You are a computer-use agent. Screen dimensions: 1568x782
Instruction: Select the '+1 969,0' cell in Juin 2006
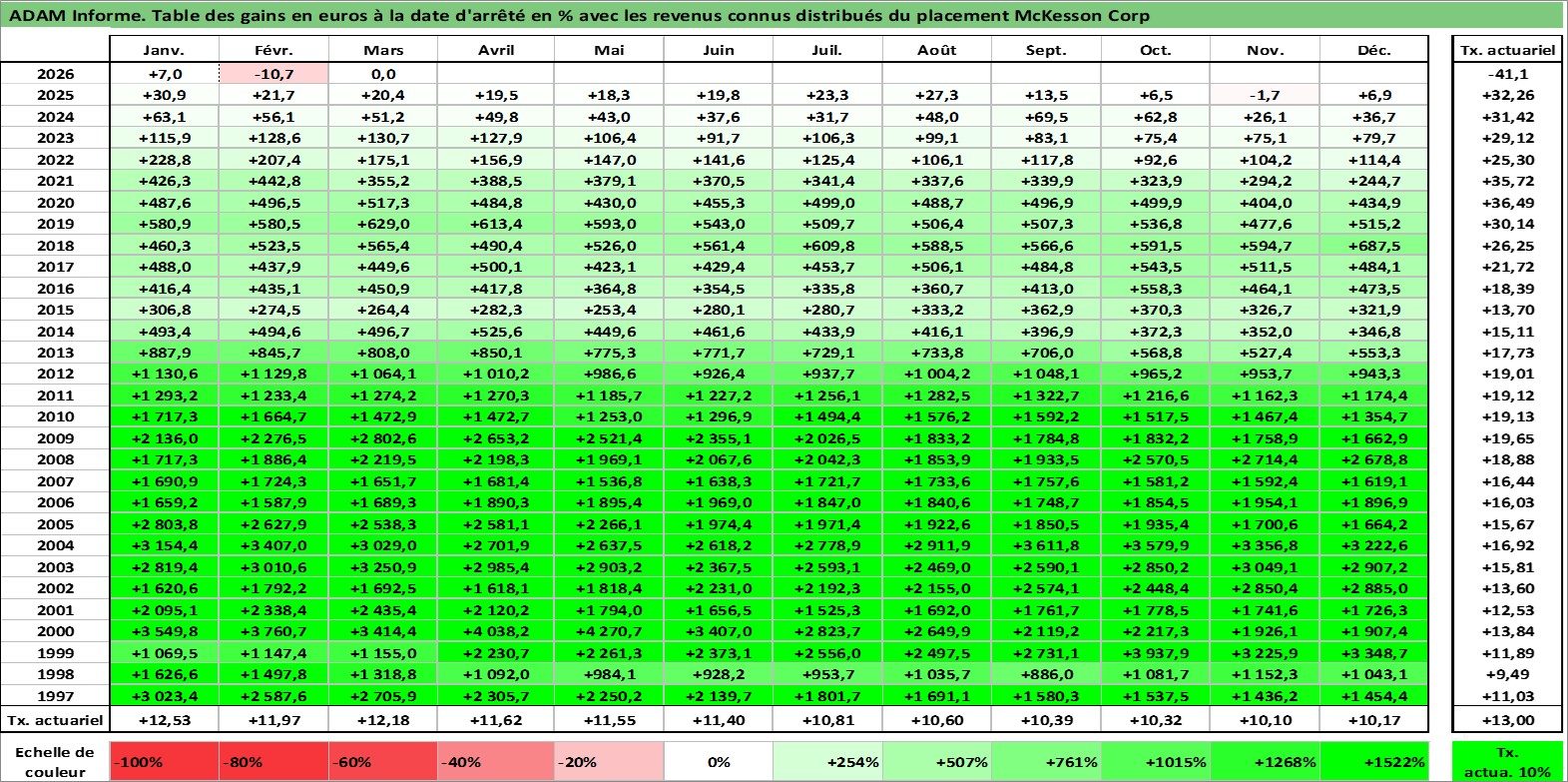pos(719,502)
